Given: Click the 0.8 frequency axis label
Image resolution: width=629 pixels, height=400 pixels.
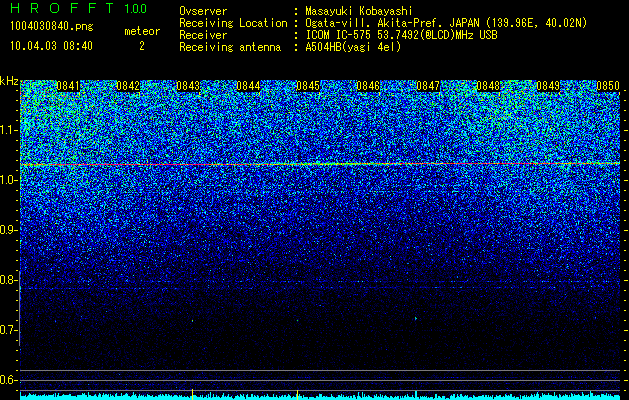Looking at the screenshot, I should click(9, 280).
